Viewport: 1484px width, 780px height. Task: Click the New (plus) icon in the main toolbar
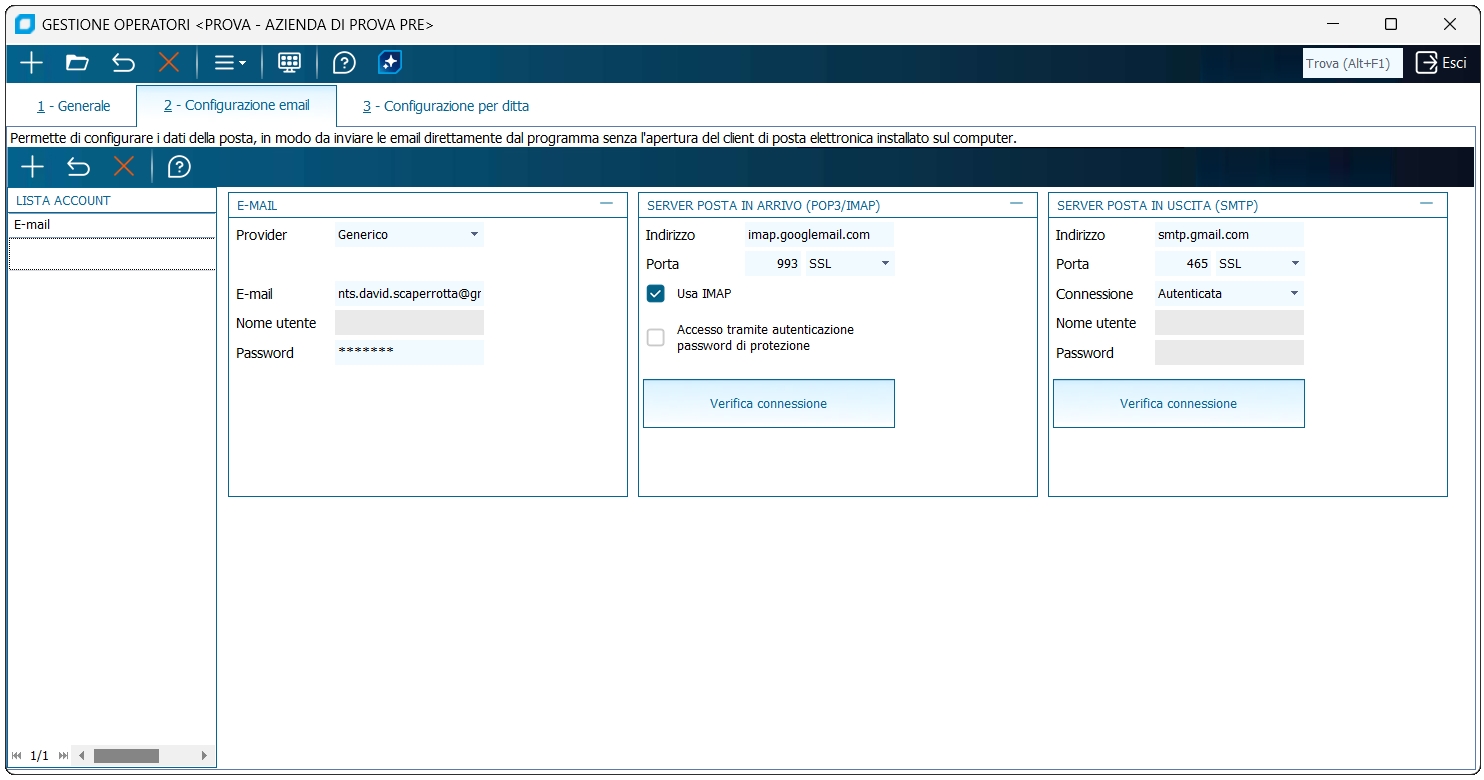click(x=32, y=63)
